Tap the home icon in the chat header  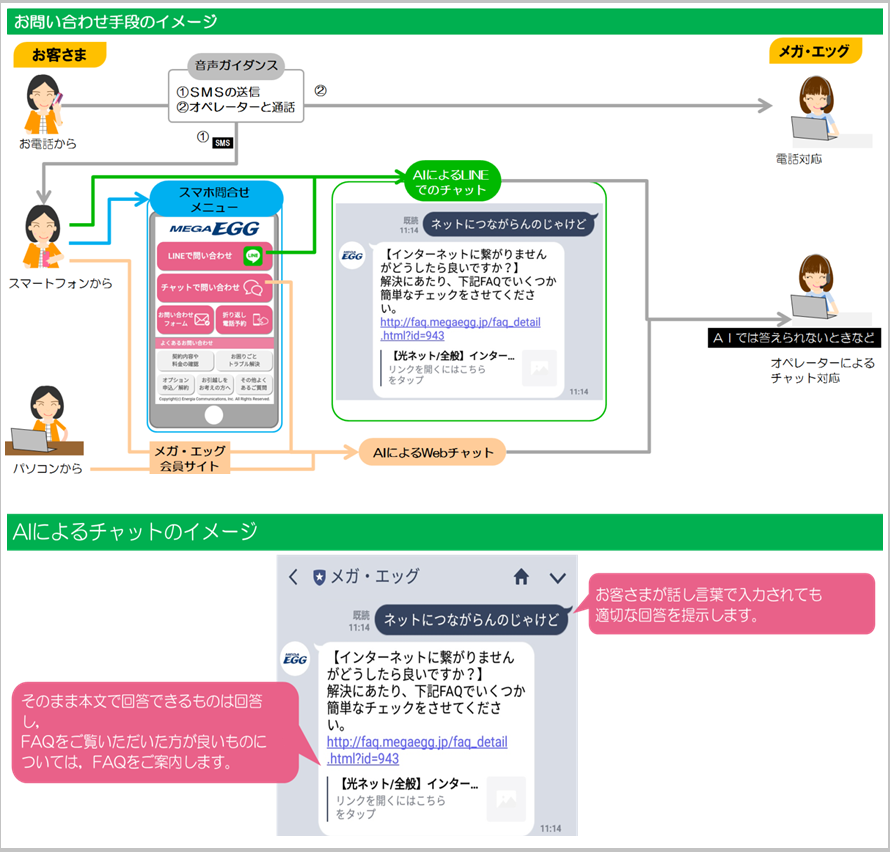(x=521, y=577)
